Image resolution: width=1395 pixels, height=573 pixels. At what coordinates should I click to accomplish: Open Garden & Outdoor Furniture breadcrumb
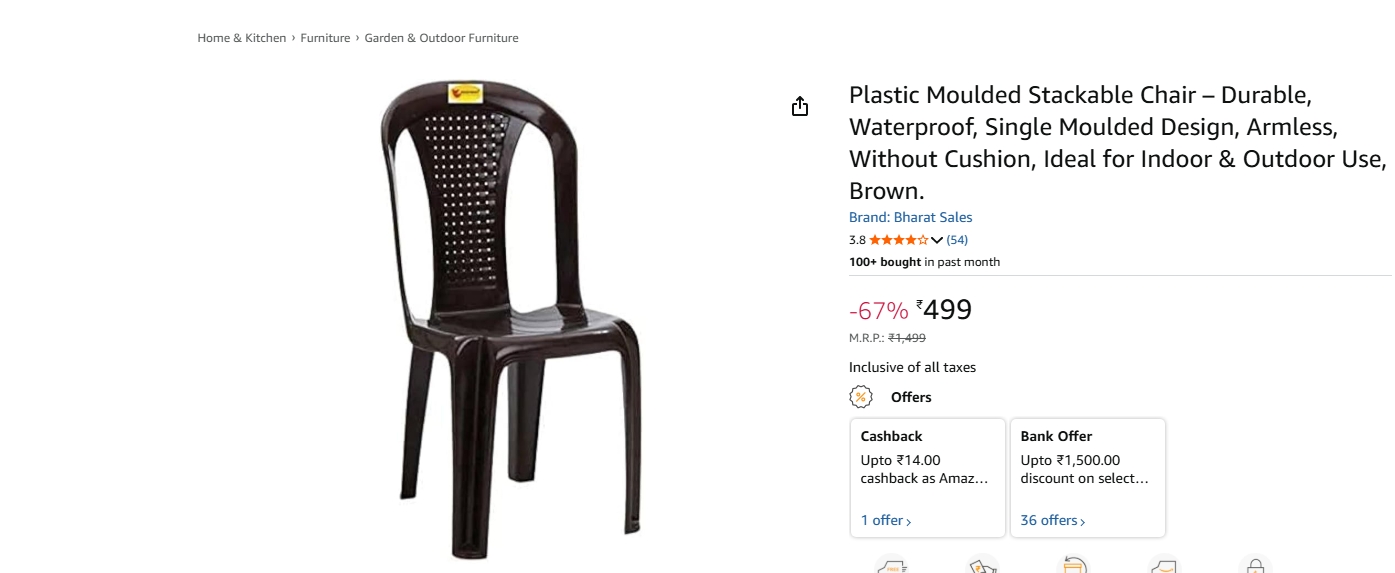(441, 38)
